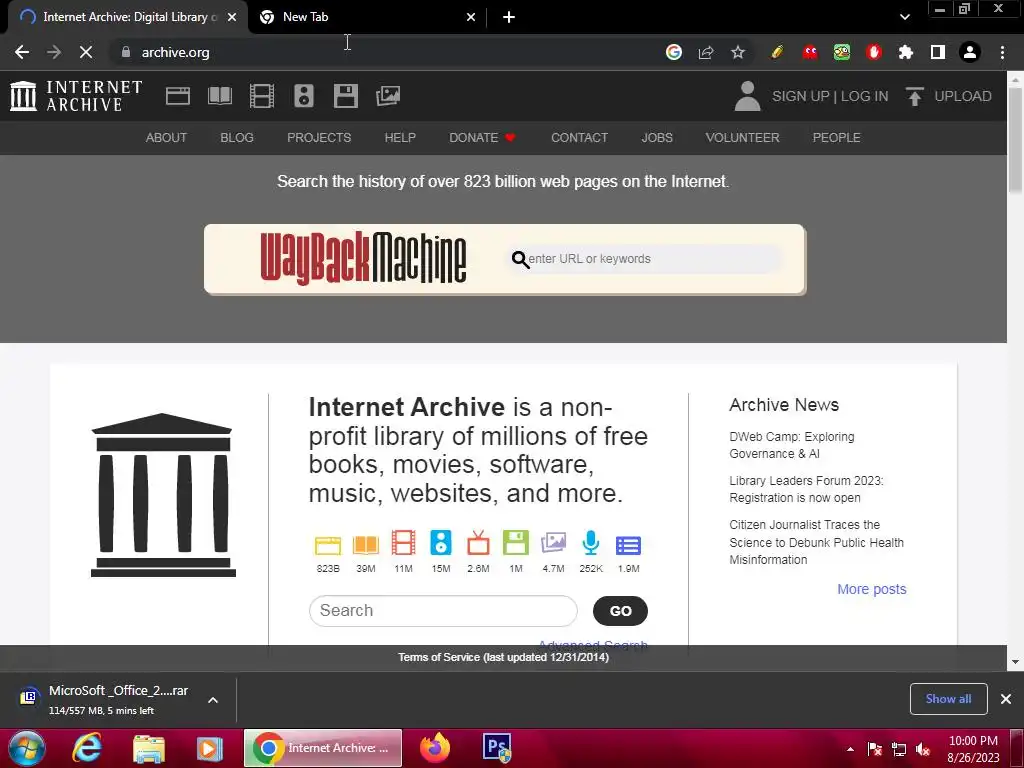Click the microphone icon labeled 252K
This screenshot has height=768, width=1024.
[x=591, y=543]
